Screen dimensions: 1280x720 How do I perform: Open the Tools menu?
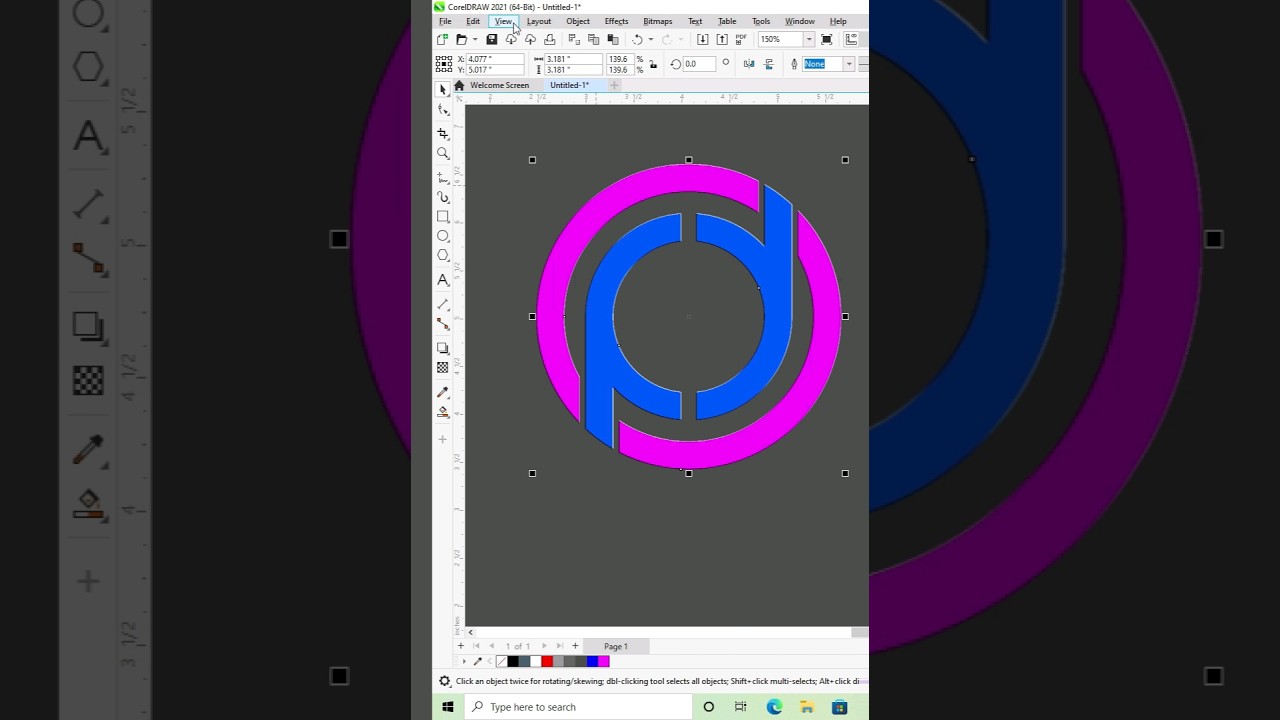pos(761,21)
